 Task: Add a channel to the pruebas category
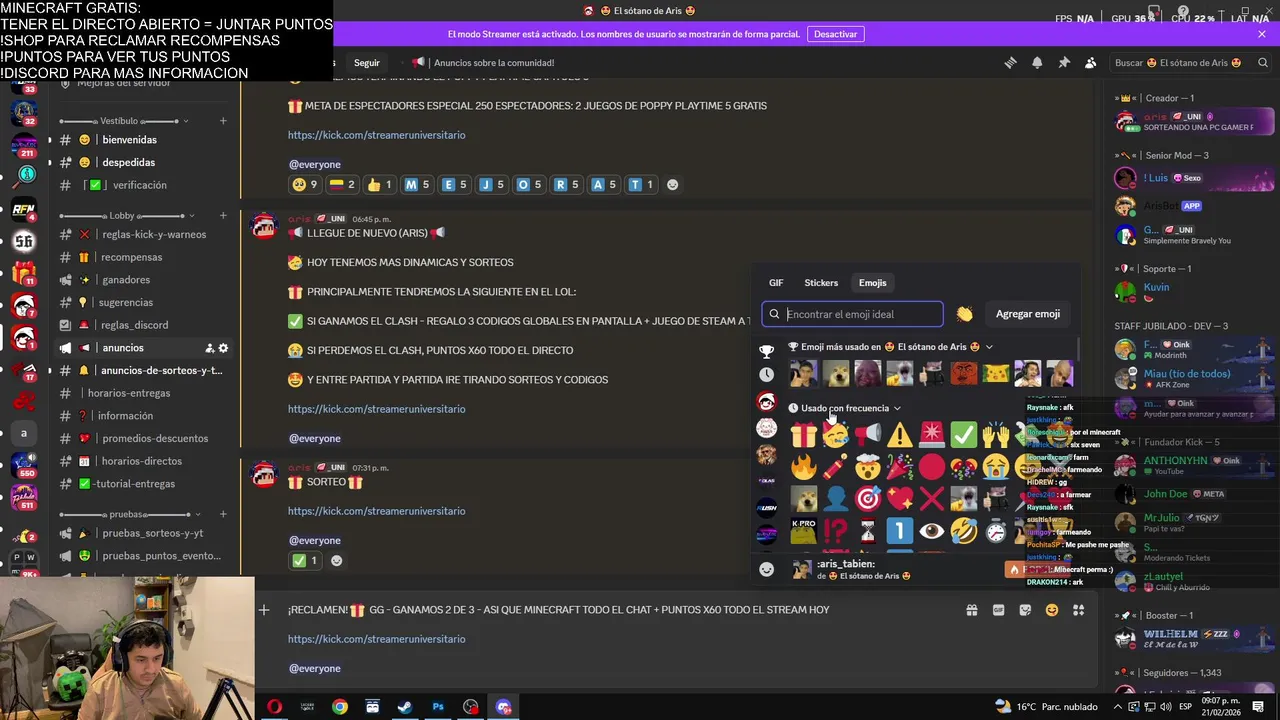pyautogui.click(x=223, y=514)
